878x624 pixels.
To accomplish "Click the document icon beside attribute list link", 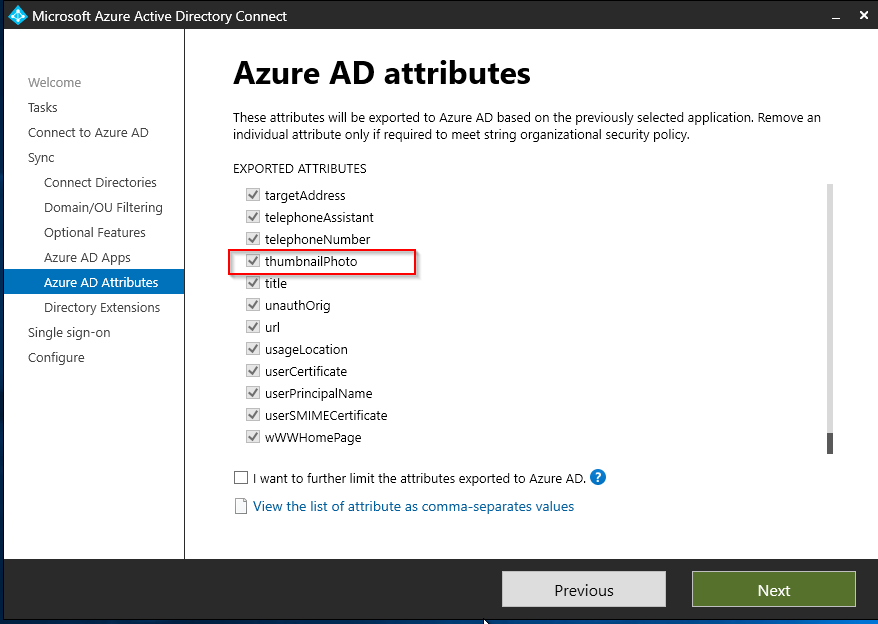I will tap(241, 506).
